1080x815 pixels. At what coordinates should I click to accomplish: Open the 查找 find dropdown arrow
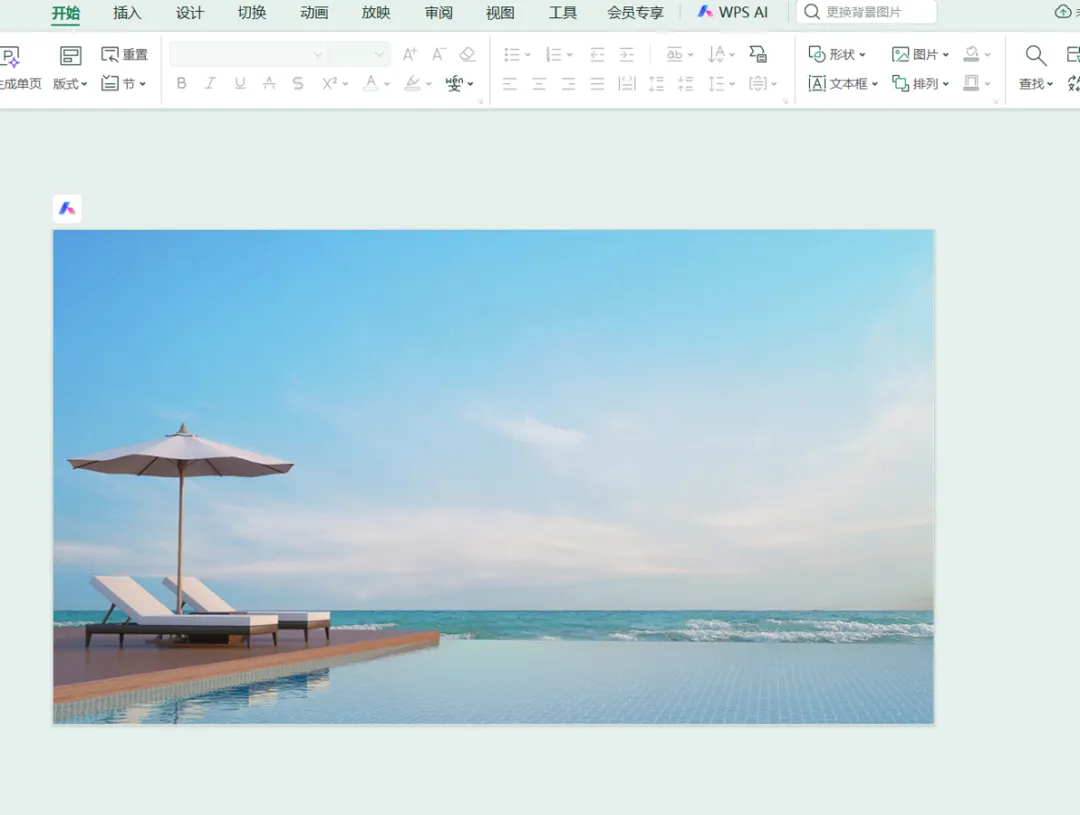pyautogui.click(x=1050, y=84)
